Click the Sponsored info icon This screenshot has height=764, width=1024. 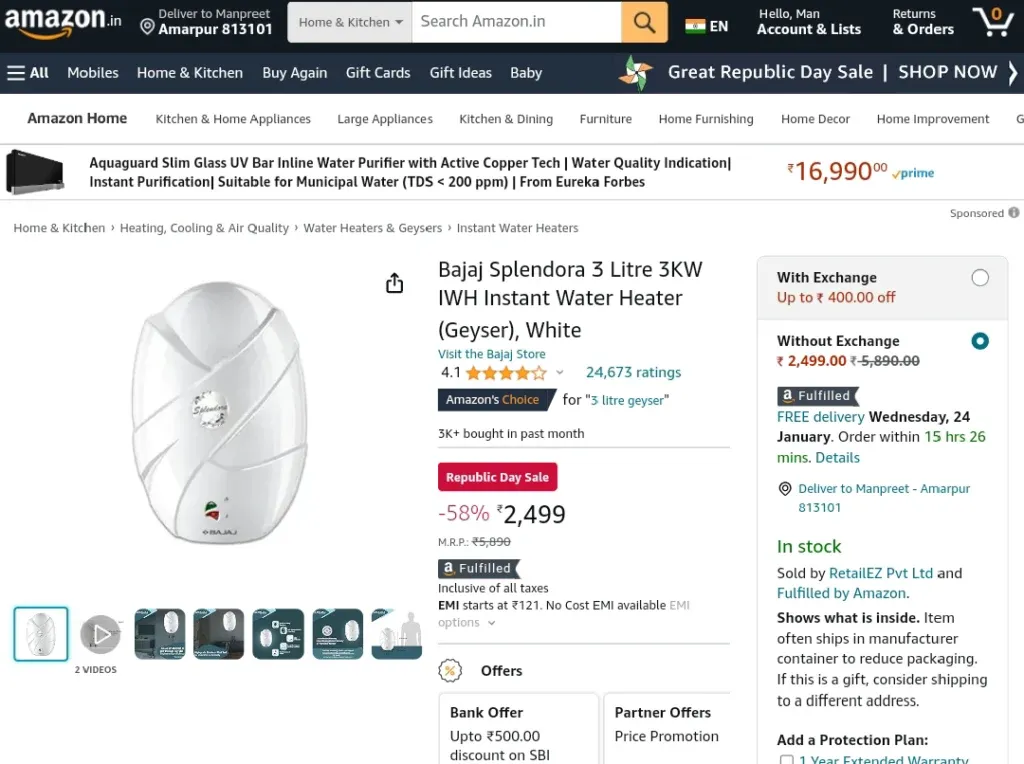(x=1013, y=213)
